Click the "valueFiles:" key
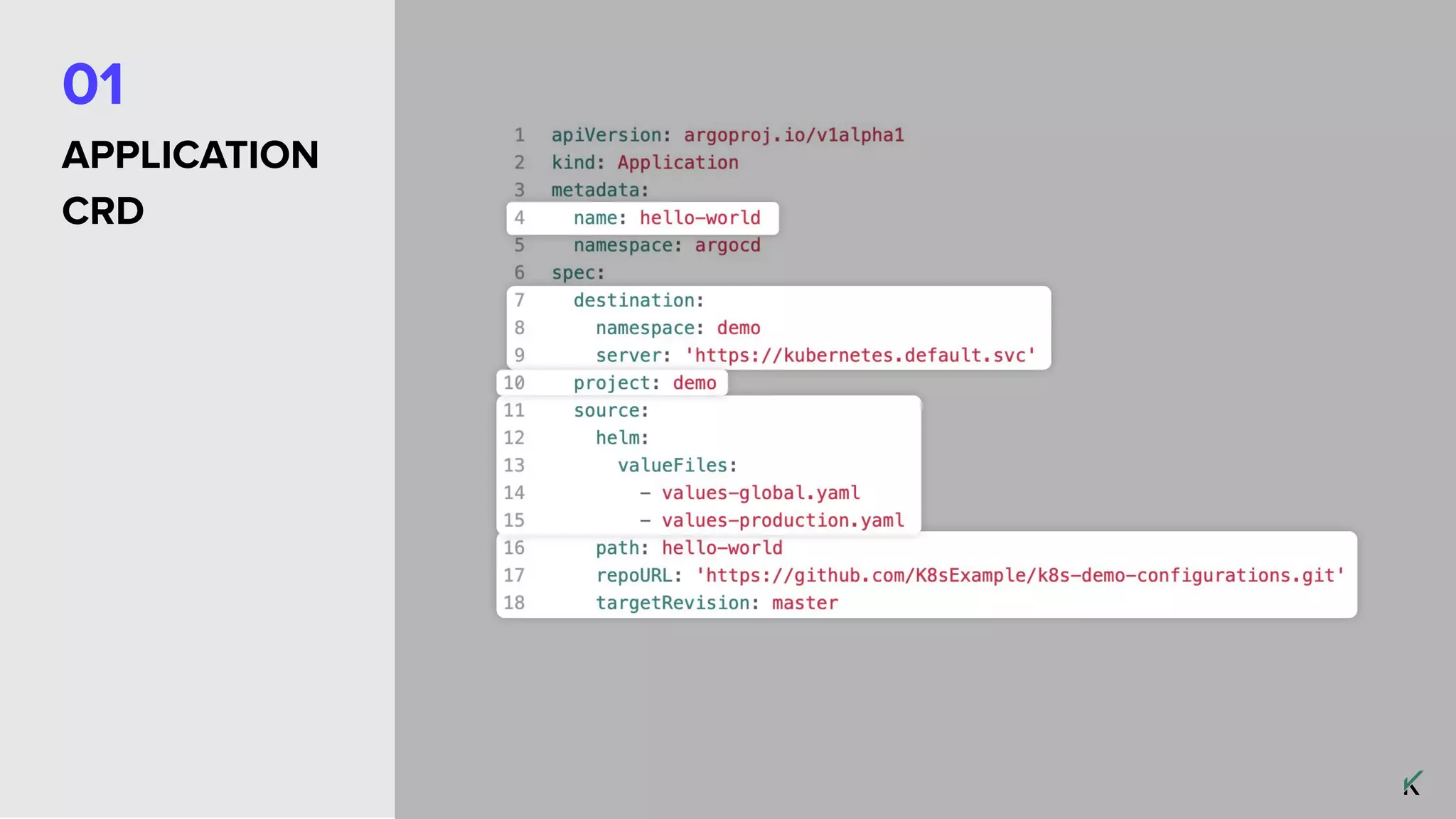1456x819 pixels. (x=677, y=466)
